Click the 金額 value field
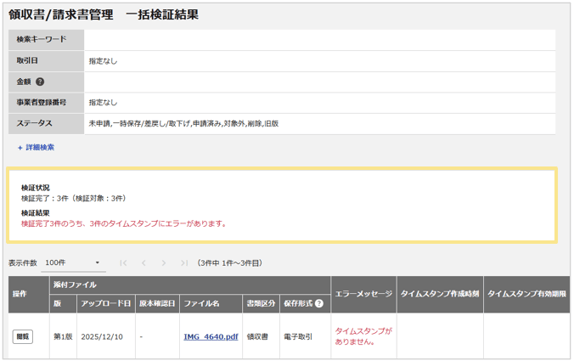 320,82
